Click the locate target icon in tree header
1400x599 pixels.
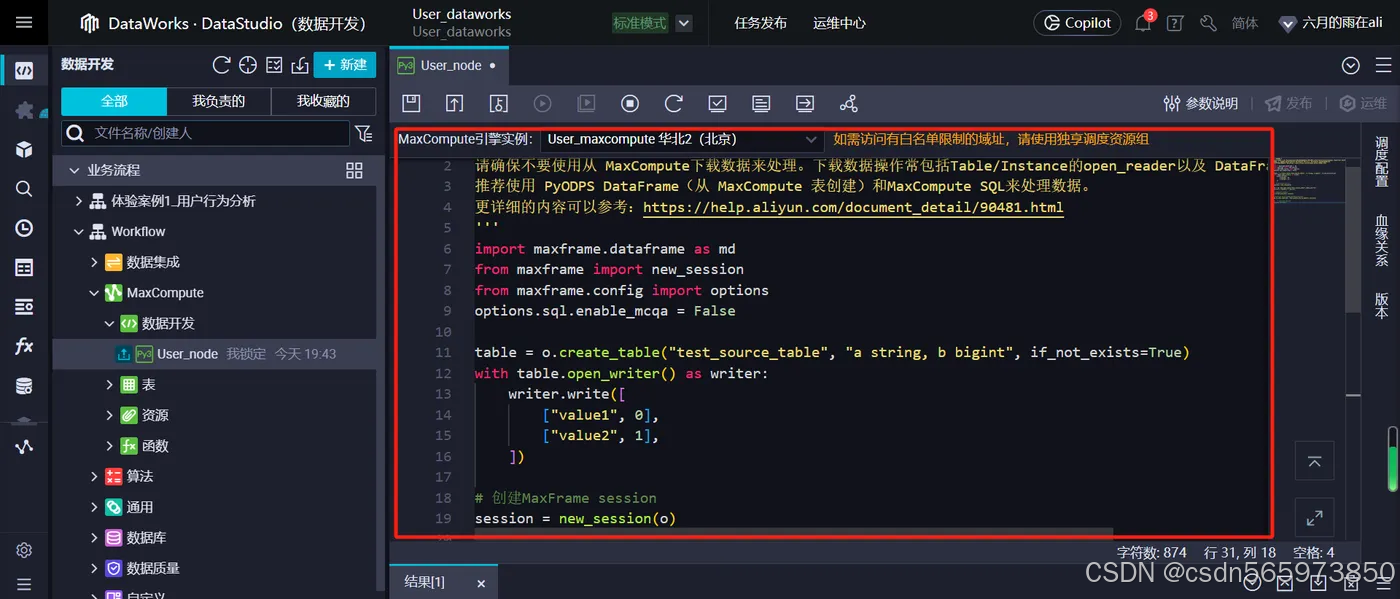(x=248, y=65)
